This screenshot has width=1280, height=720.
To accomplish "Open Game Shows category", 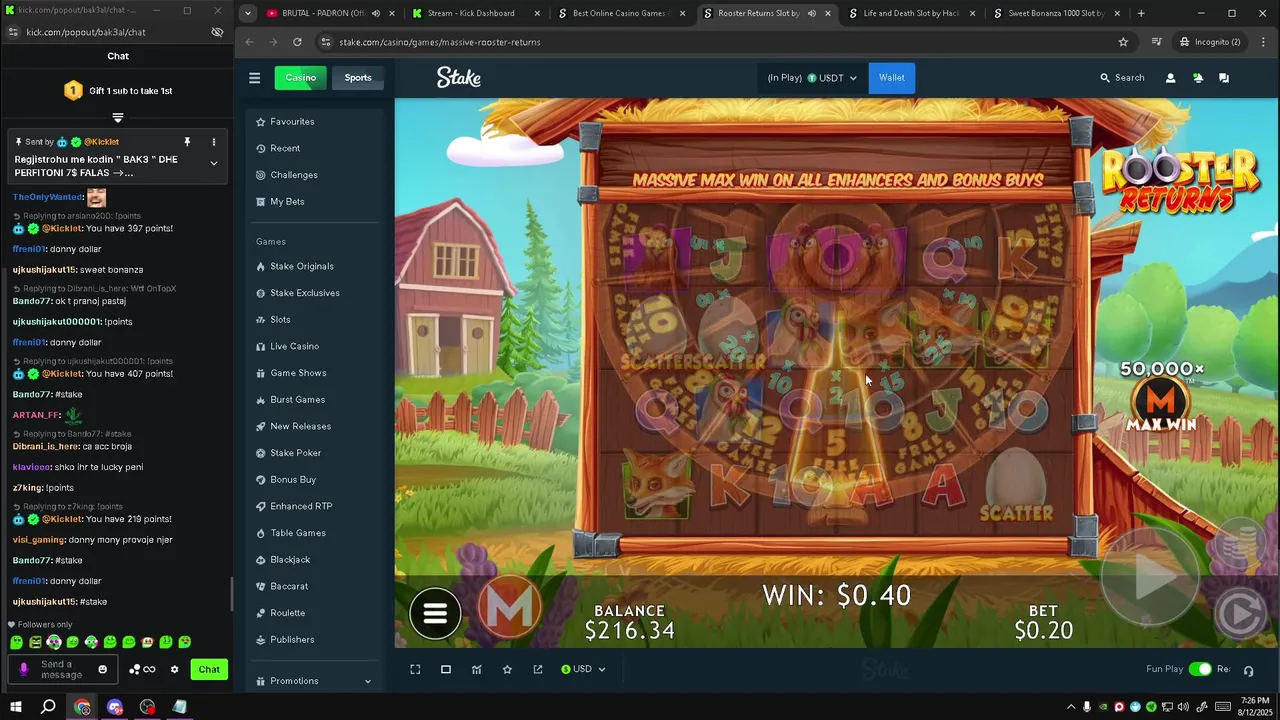I will pyautogui.click(x=314, y=373).
